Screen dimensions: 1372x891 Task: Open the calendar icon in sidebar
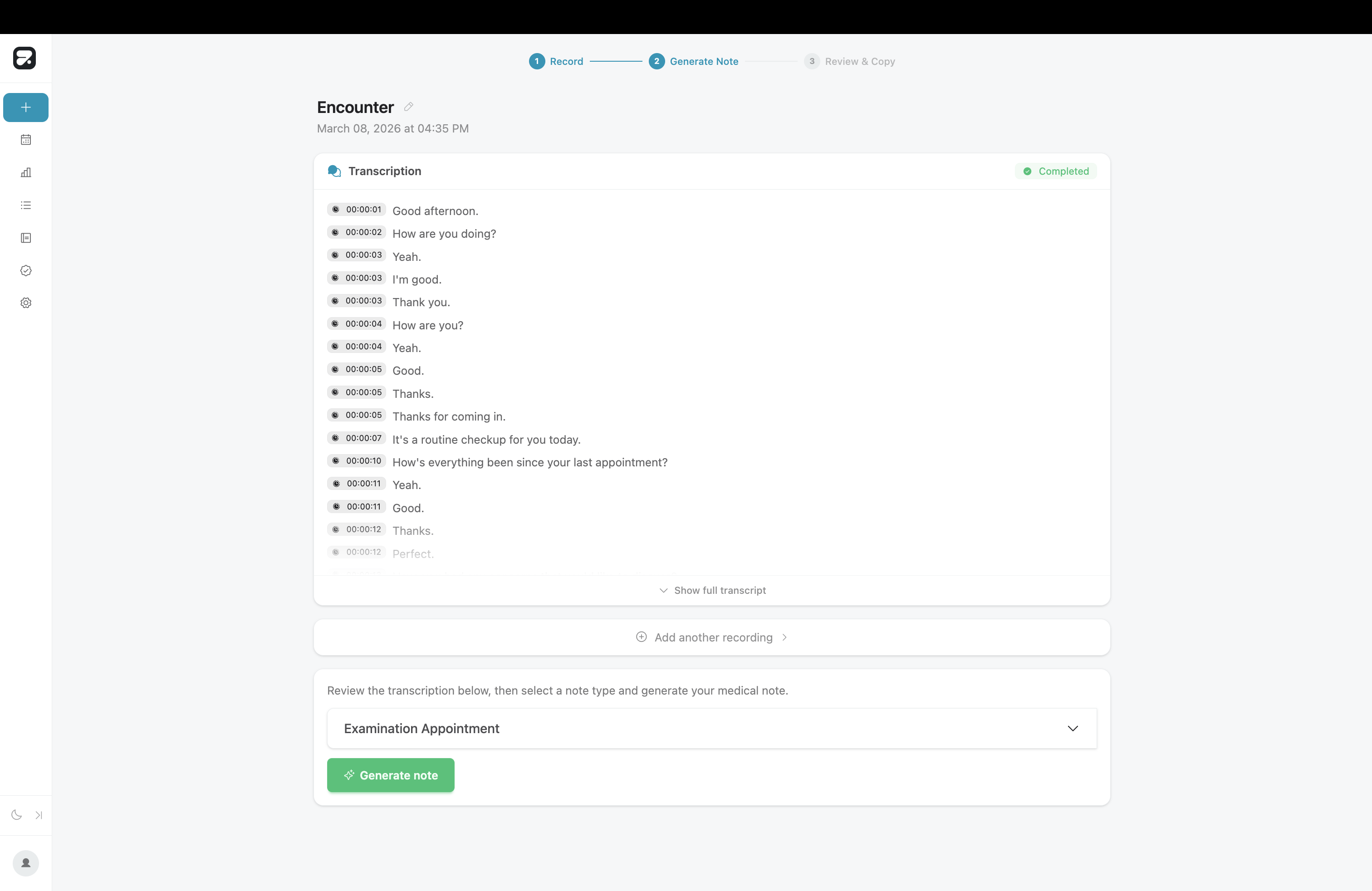(x=26, y=139)
